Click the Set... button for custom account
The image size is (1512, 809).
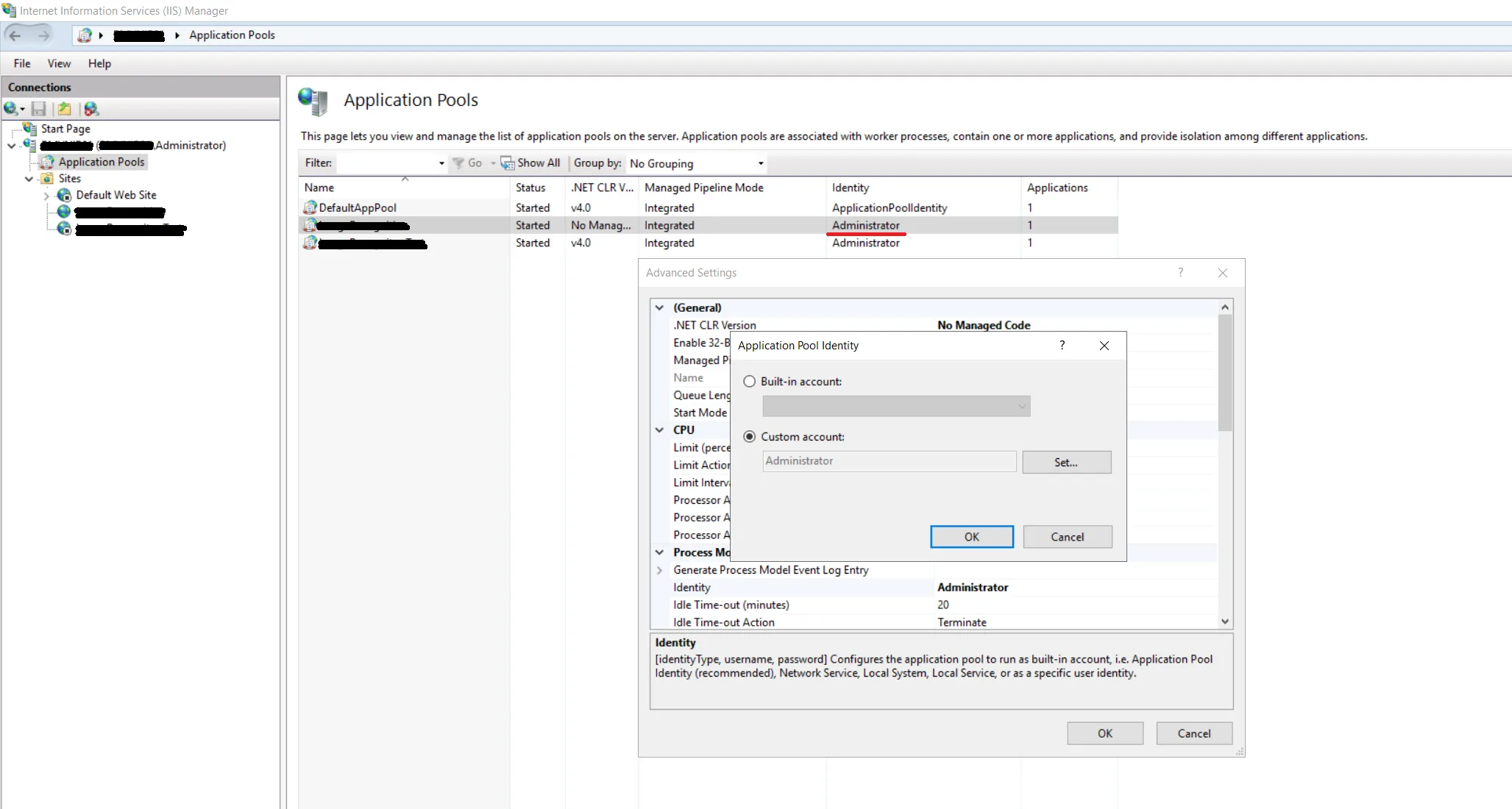point(1066,463)
